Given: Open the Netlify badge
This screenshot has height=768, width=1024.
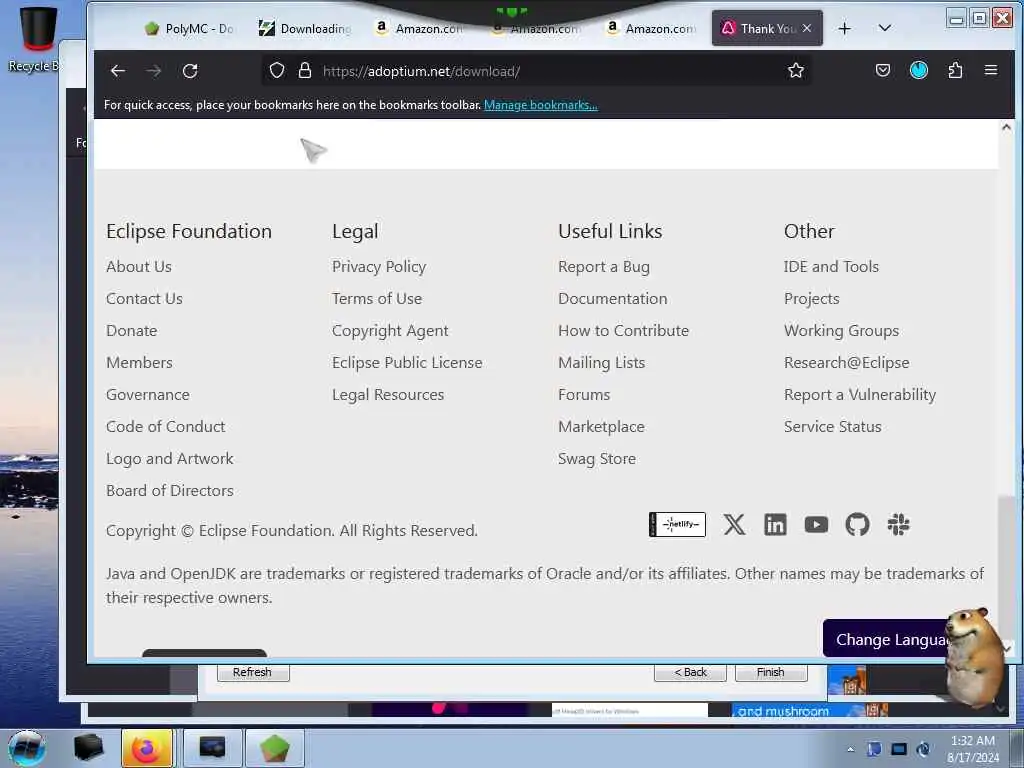Looking at the screenshot, I should (x=677, y=524).
